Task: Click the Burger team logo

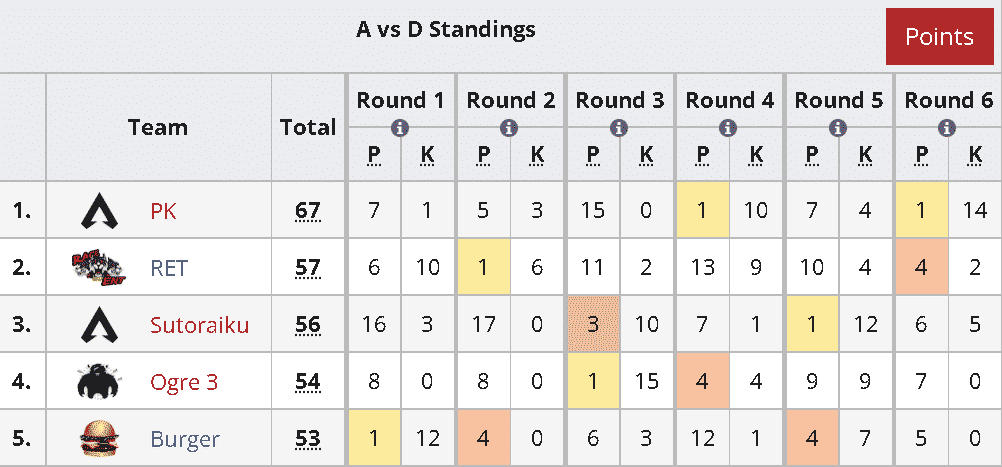Action: tap(100, 439)
